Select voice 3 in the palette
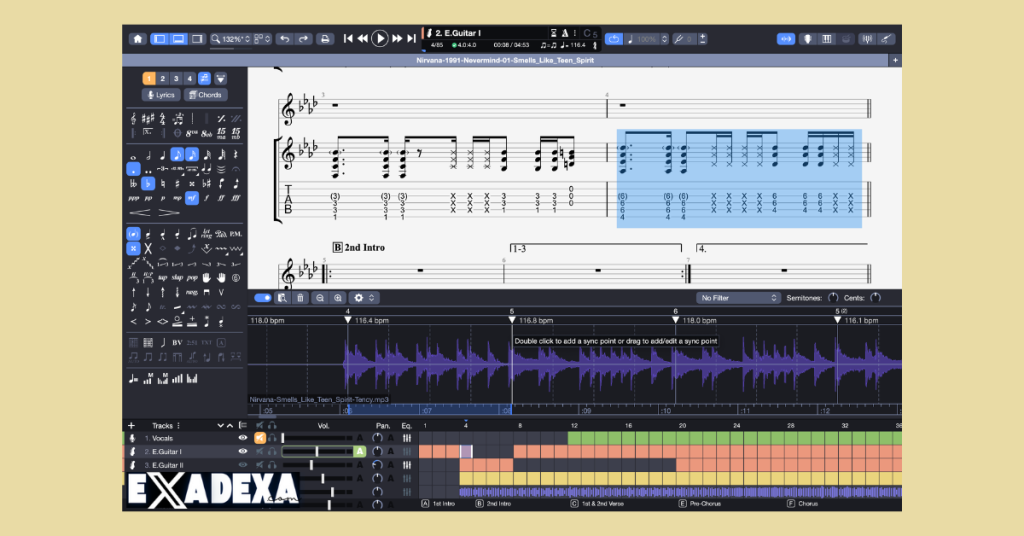Screen dimensions: 1024x536 [176, 78]
